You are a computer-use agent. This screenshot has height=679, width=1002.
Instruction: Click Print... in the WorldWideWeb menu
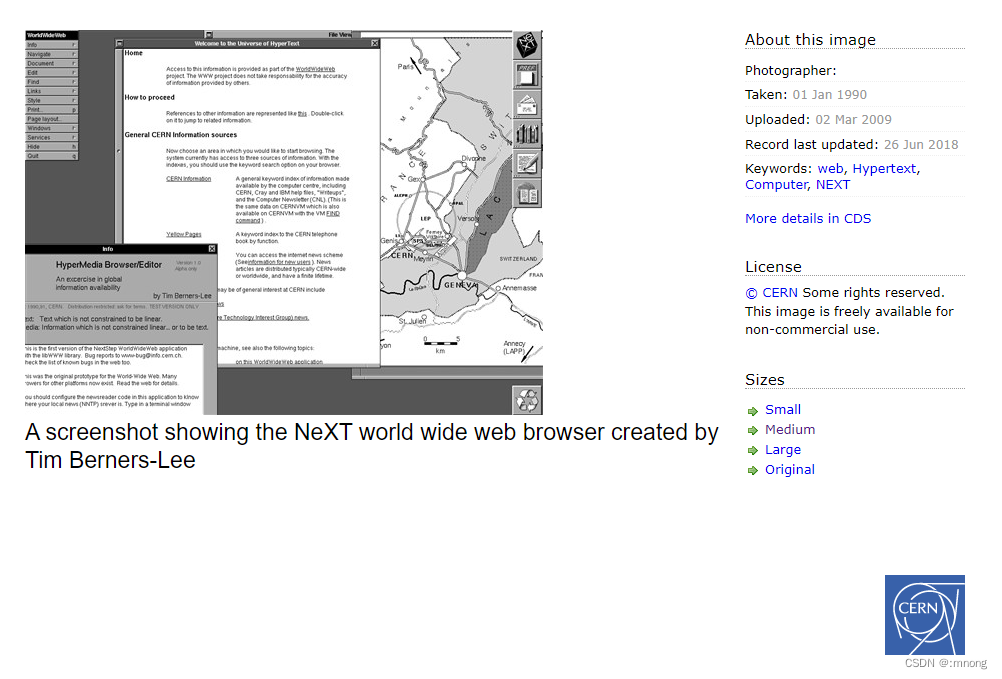click(x=52, y=110)
